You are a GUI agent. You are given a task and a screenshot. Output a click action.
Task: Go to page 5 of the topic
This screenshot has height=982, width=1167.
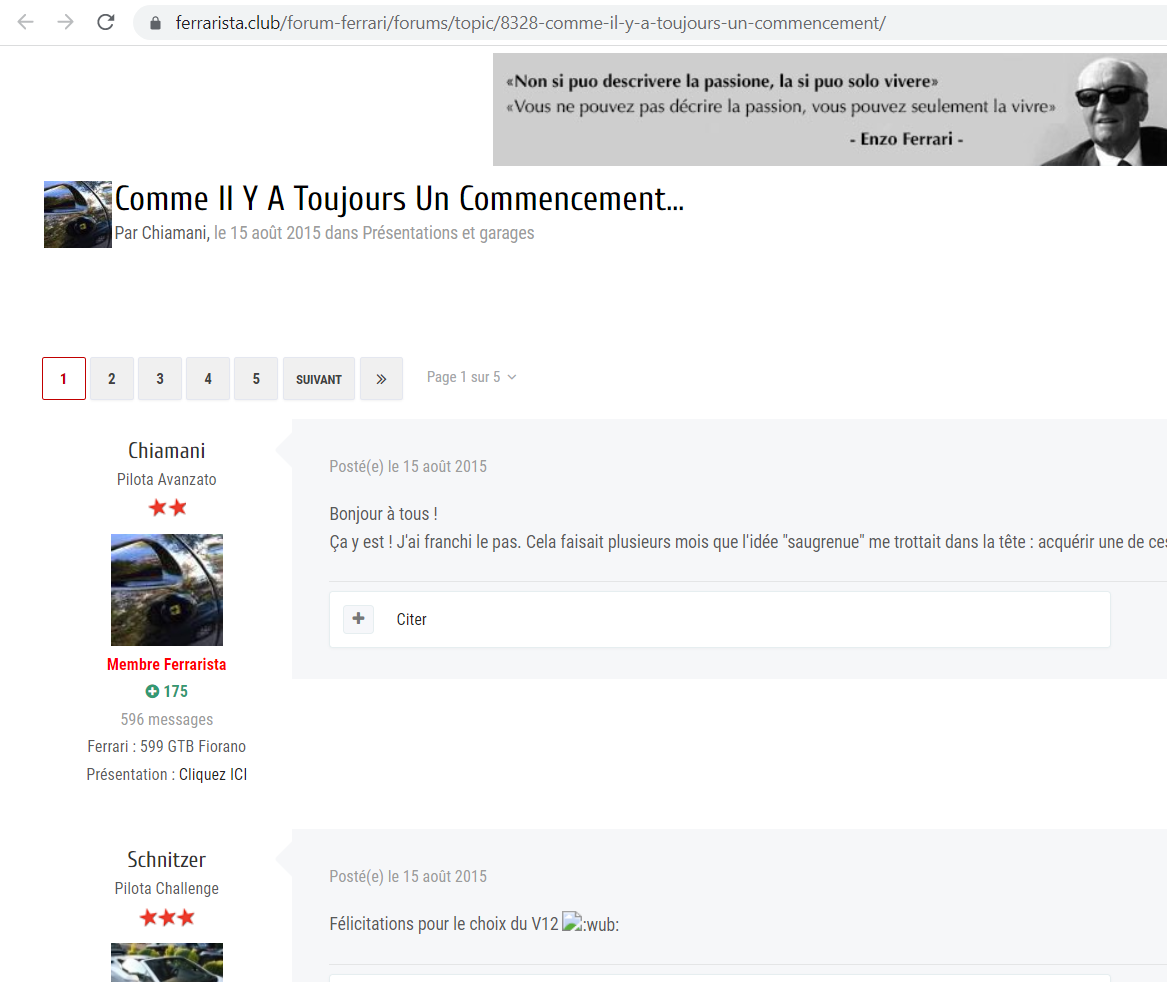click(x=256, y=379)
